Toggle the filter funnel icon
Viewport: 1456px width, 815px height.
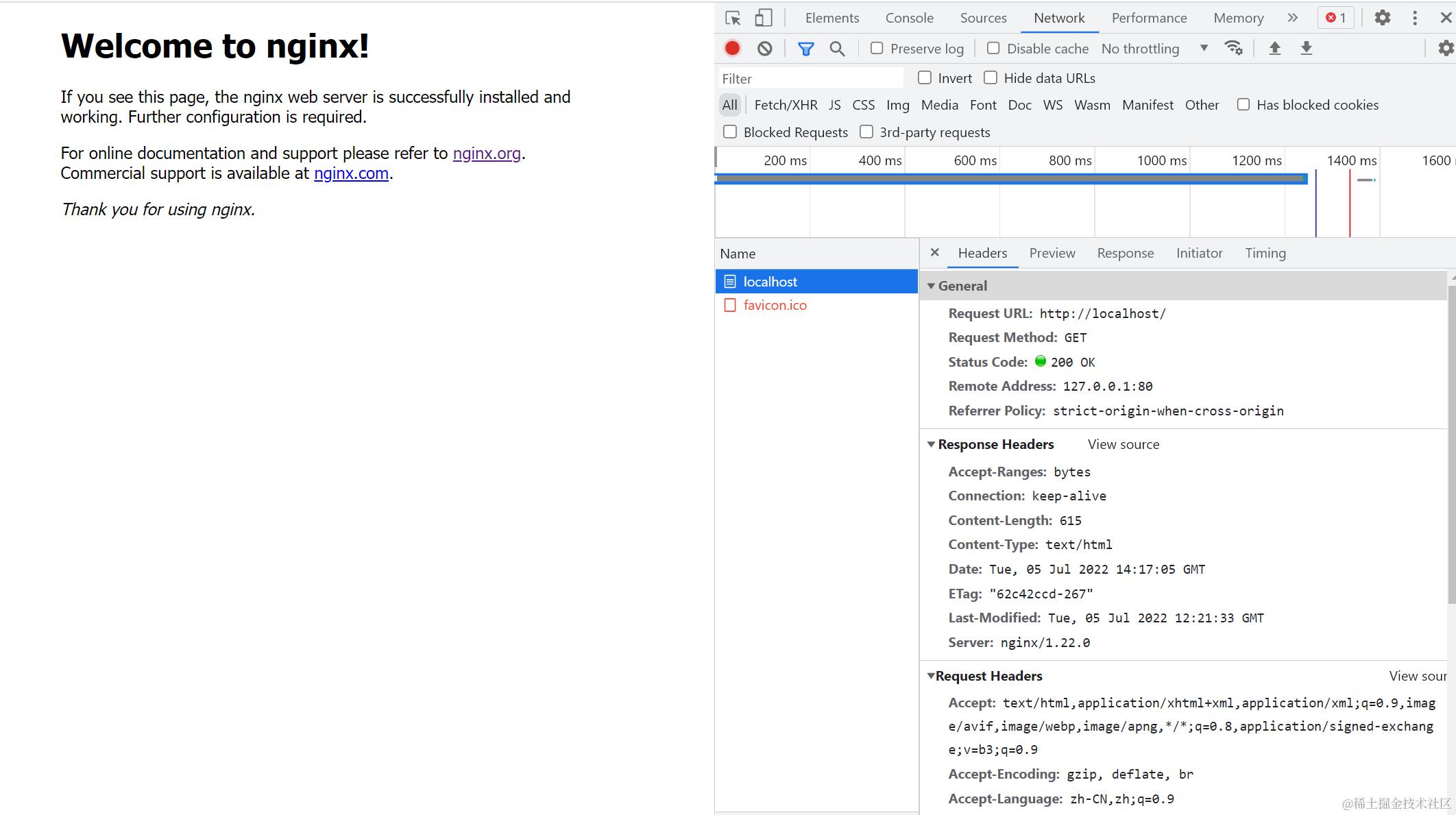[x=805, y=48]
